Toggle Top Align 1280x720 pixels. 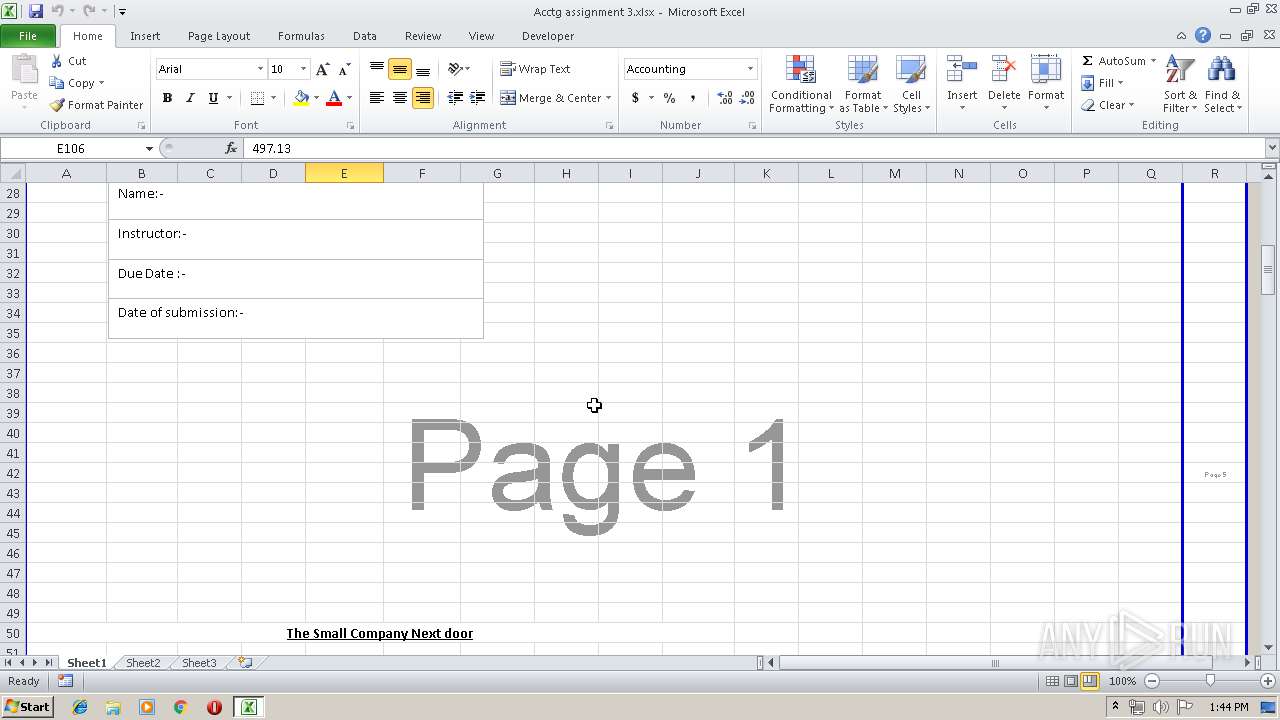(x=377, y=69)
